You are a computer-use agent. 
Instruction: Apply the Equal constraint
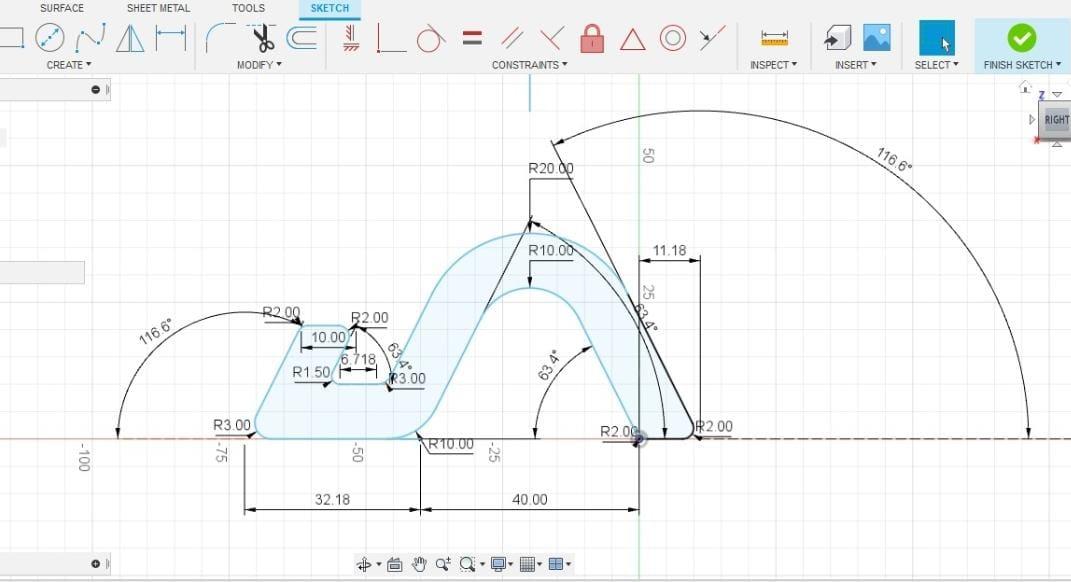472,38
